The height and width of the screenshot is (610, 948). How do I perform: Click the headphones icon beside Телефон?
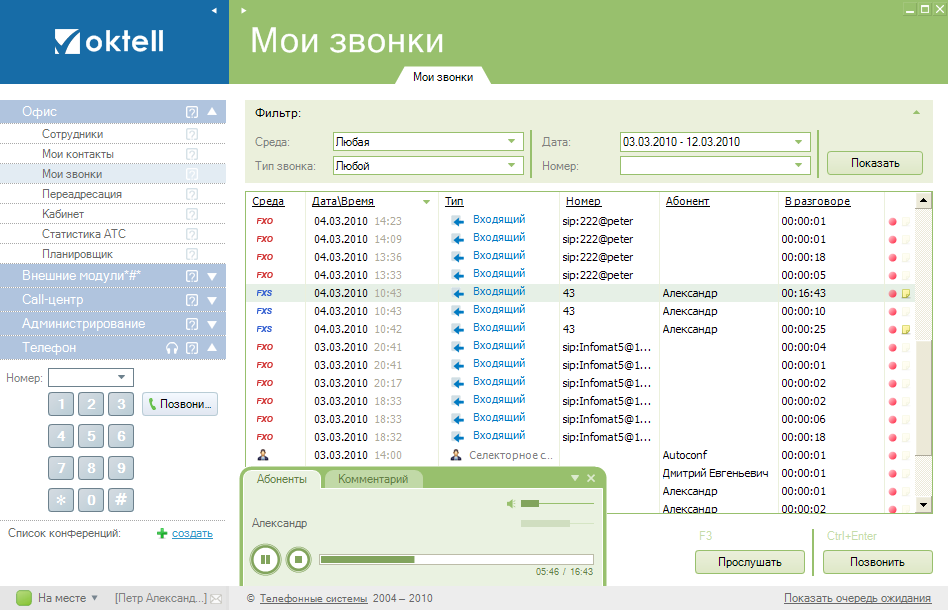172,348
